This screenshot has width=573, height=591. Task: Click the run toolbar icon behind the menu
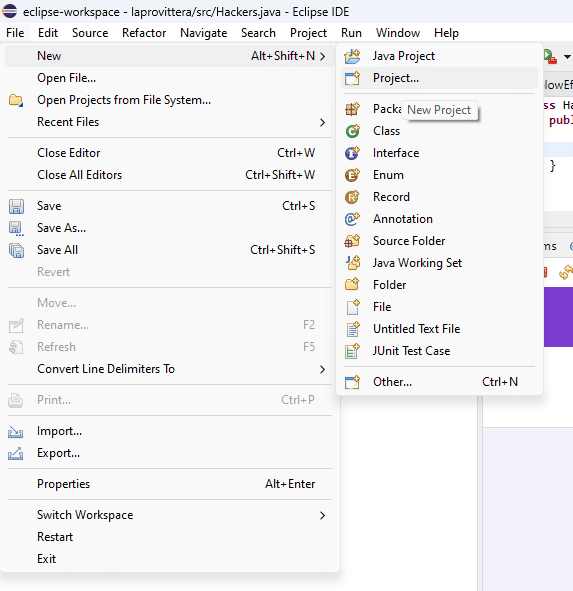pyautogui.click(x=550, y=57)
